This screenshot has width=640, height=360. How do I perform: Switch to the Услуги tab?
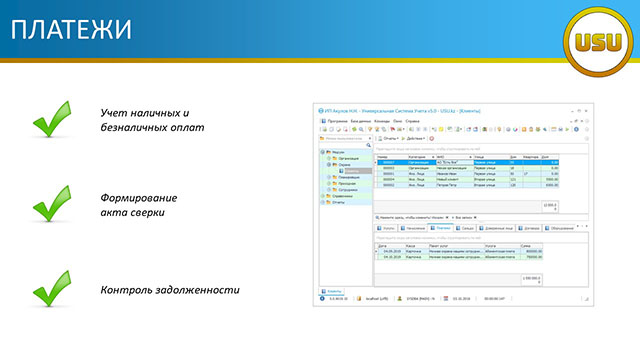click(386, 228)
